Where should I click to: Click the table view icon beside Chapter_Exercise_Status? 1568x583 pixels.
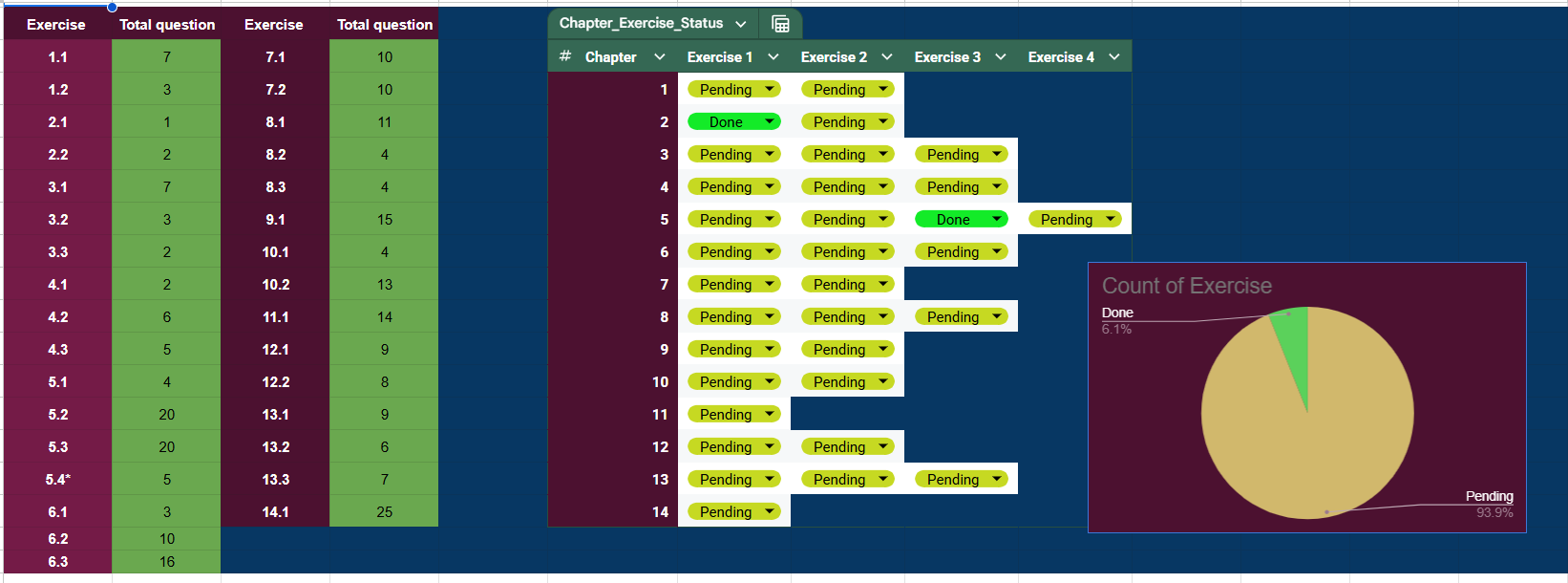click(780, 24)
